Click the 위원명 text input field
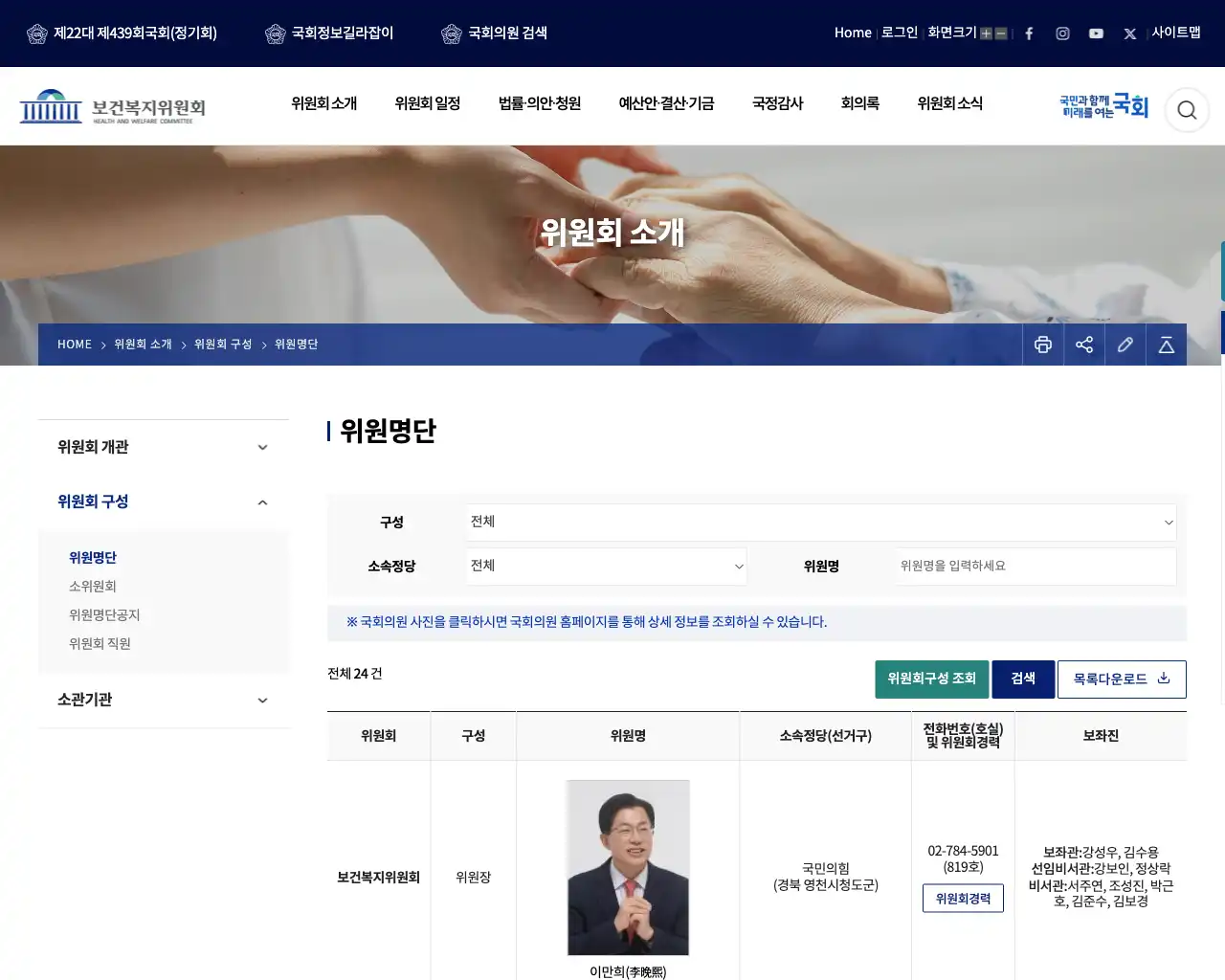The width and height of the screenshot is (1225, 980). click(1036, 566)
